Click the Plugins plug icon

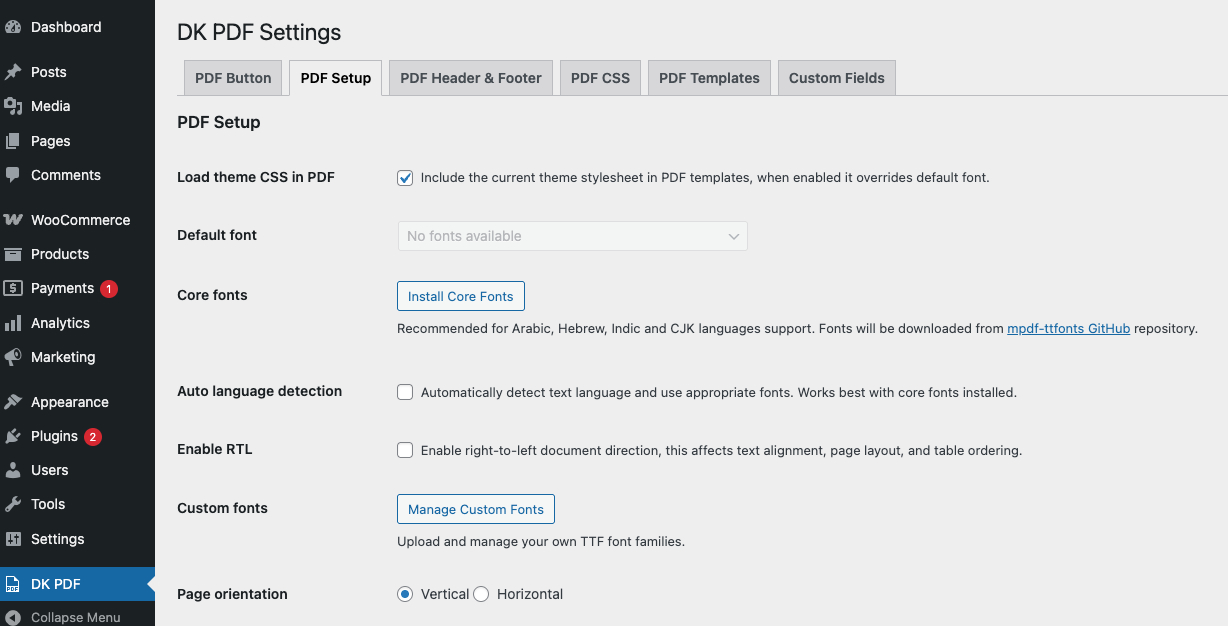(x=13, y=436)
